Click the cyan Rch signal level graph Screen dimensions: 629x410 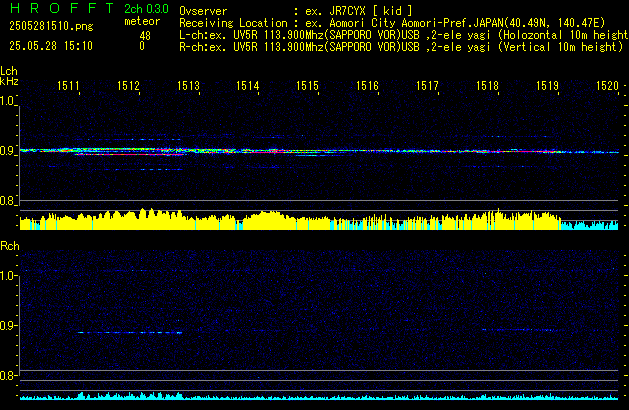coord(319,396)
